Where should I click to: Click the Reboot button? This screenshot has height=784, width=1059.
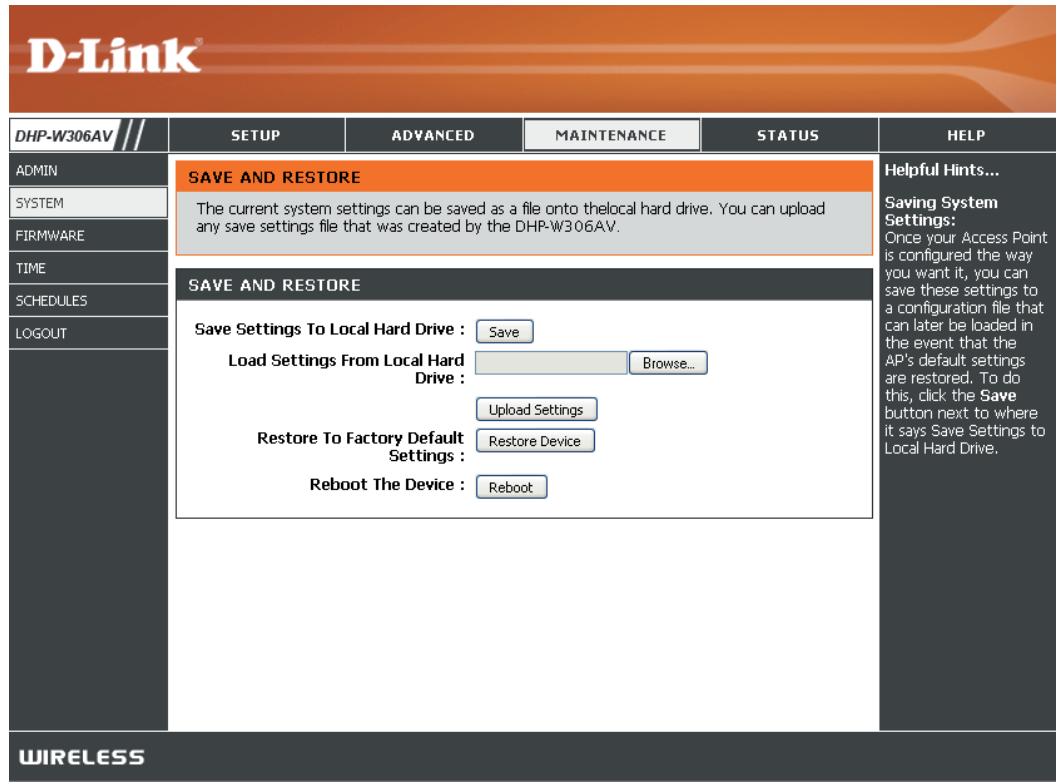(511, 487)
